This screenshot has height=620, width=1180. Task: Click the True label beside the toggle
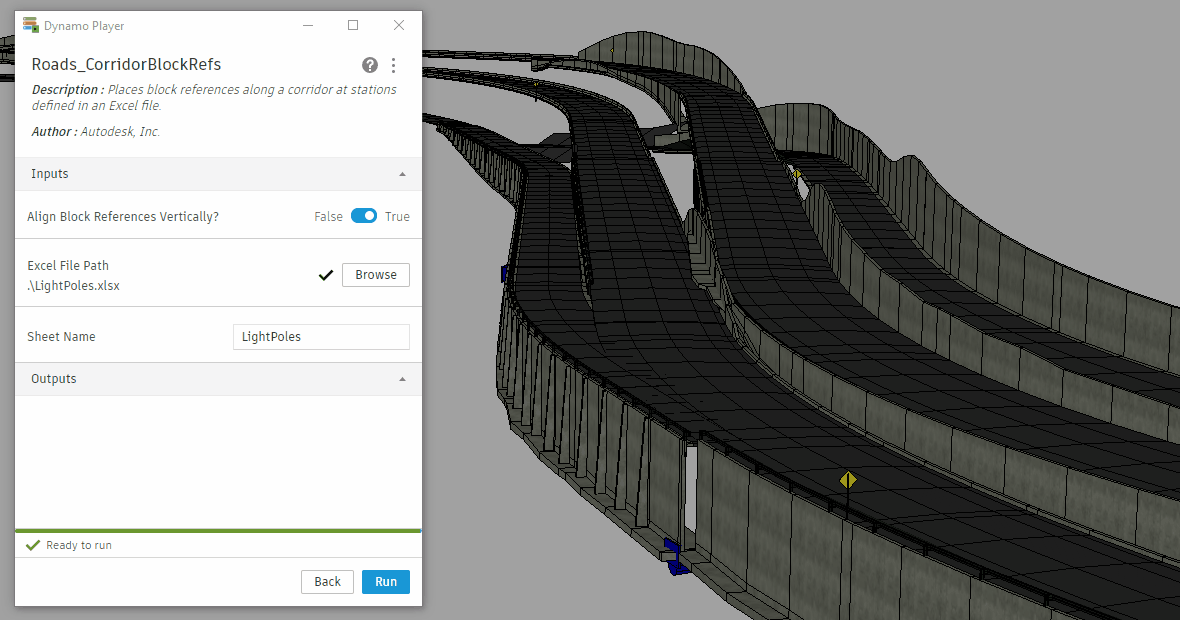pyautogui.click(x=397, y=217)
